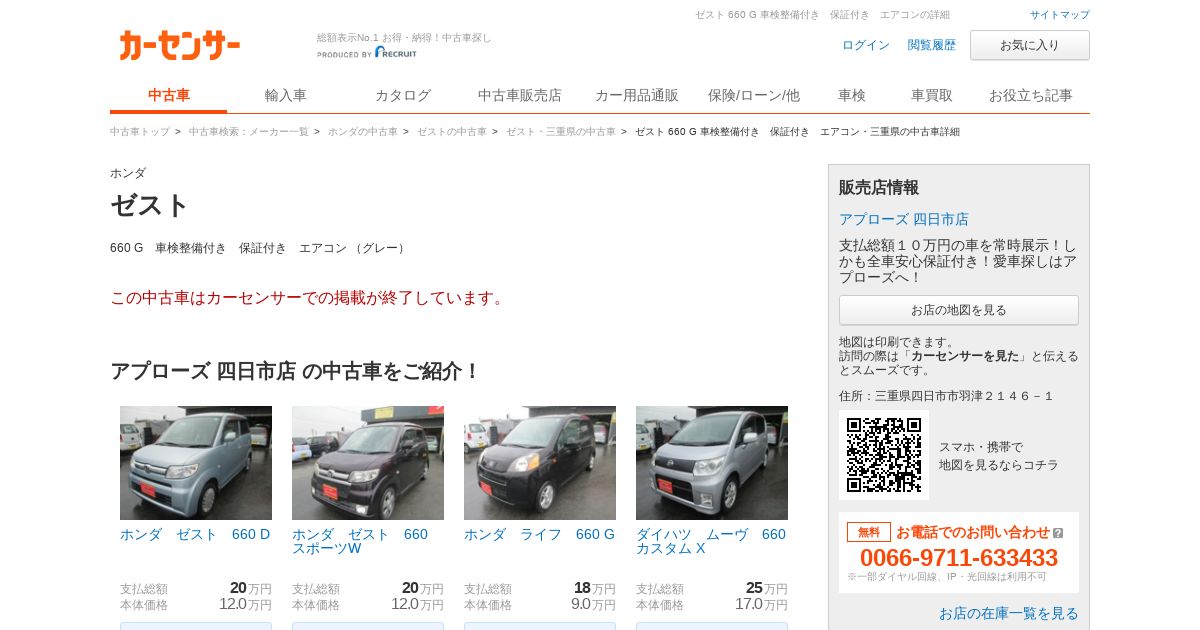1200x630 pixels.
Task: Click the カーセンサー logo
Action: pos(180,45)
